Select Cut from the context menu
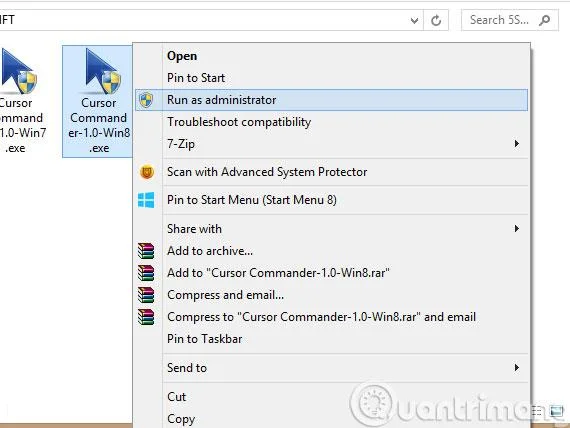 point(331,397)
